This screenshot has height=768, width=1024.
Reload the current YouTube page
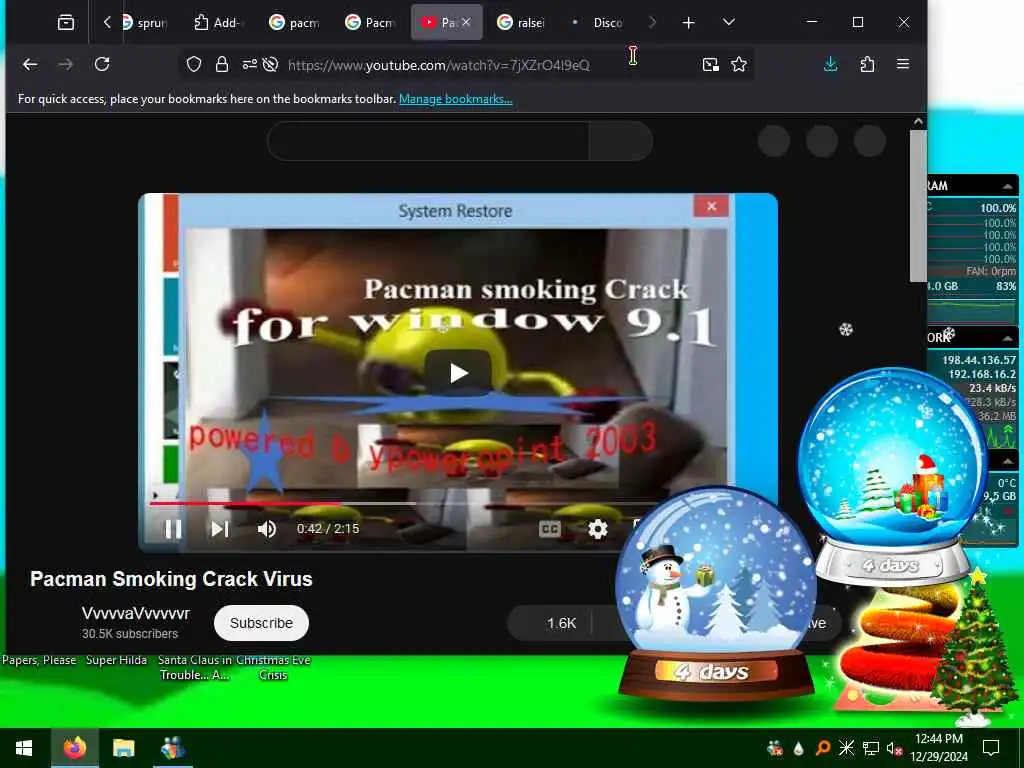(102, 64)
